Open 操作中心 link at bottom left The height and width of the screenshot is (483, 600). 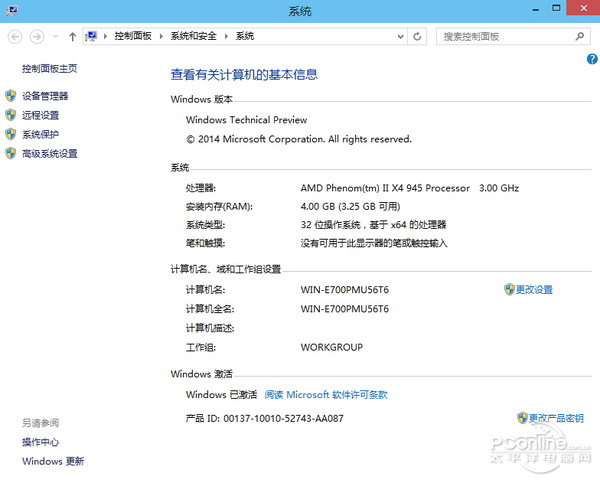41,442
